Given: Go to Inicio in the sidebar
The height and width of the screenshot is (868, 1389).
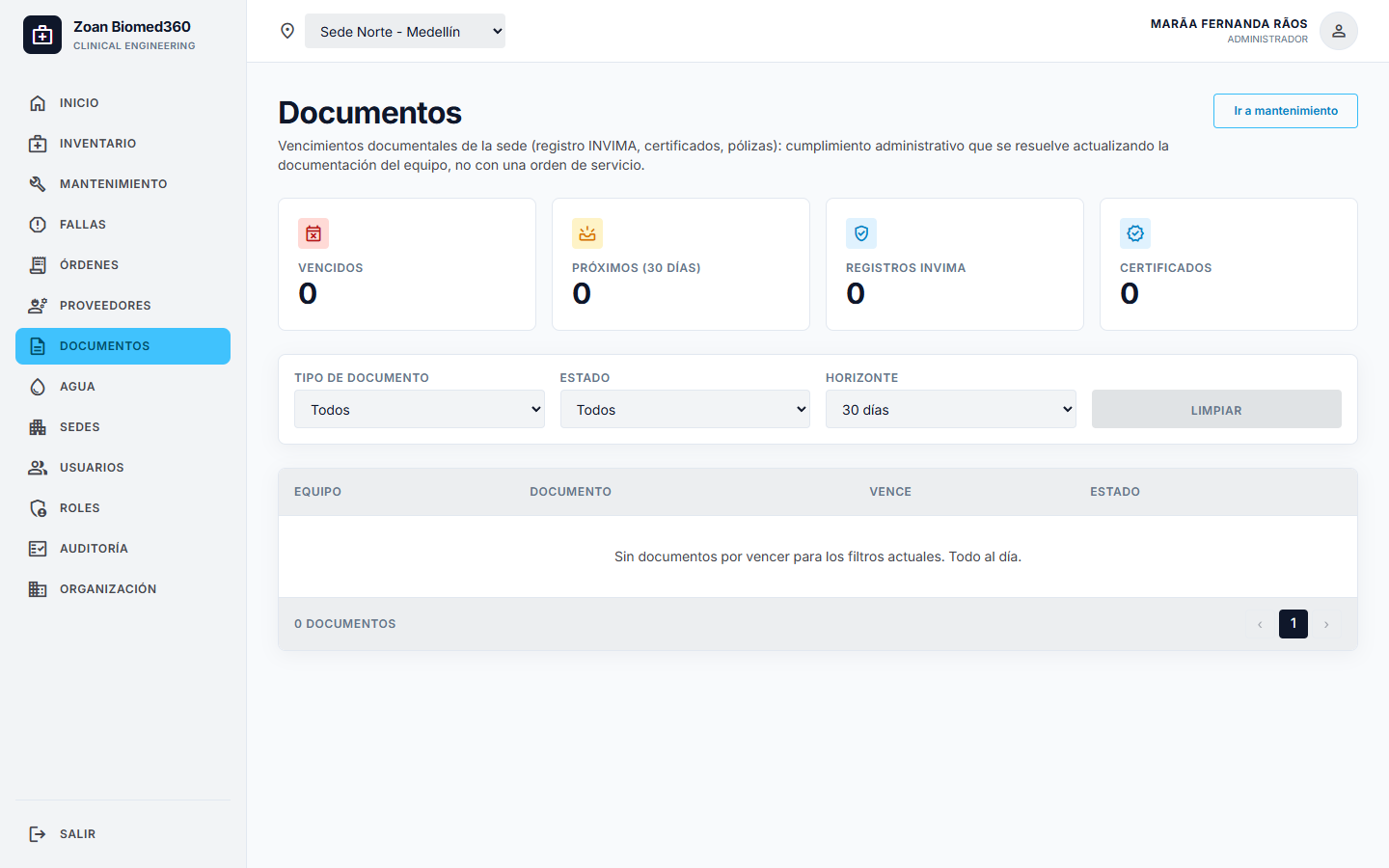Looking at the screenshot, I should point(123,103).
